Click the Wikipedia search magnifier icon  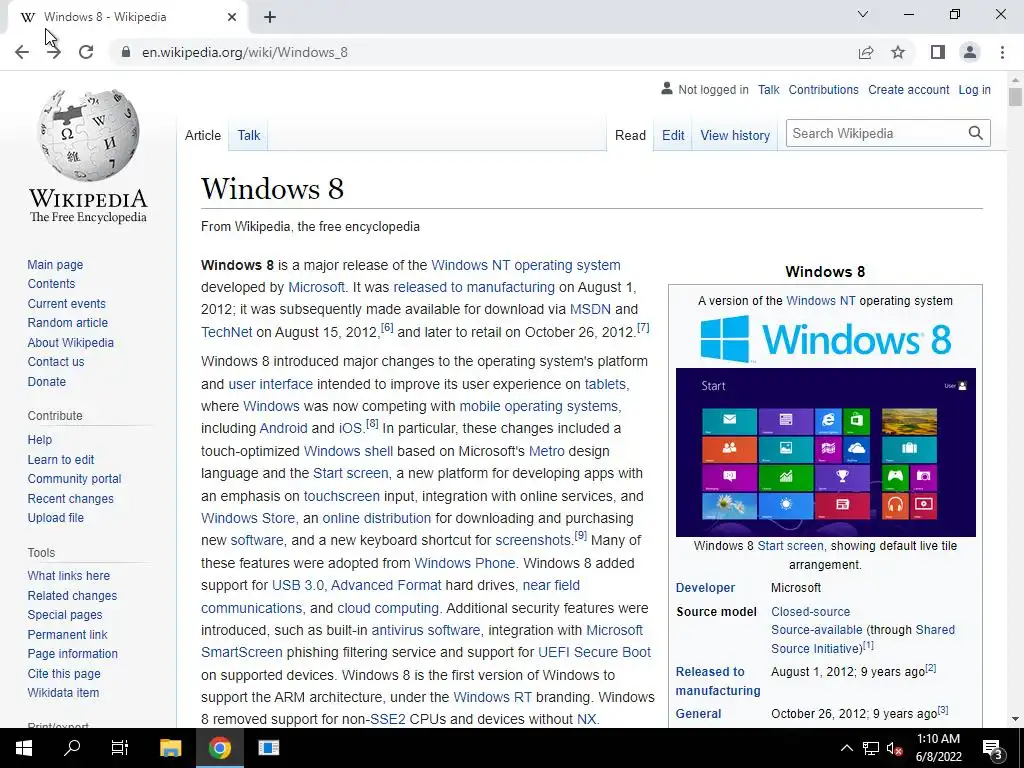[x=976, y=133]
